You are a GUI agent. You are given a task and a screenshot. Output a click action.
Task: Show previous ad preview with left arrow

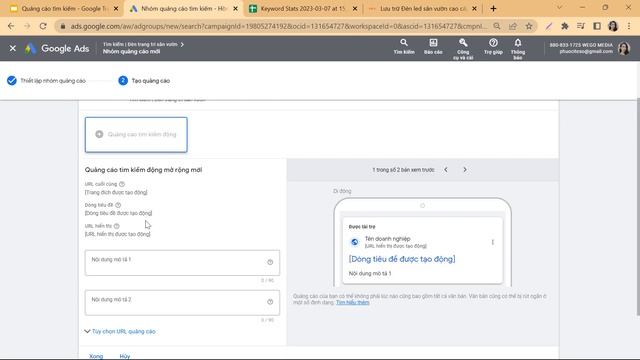[446, 169]
